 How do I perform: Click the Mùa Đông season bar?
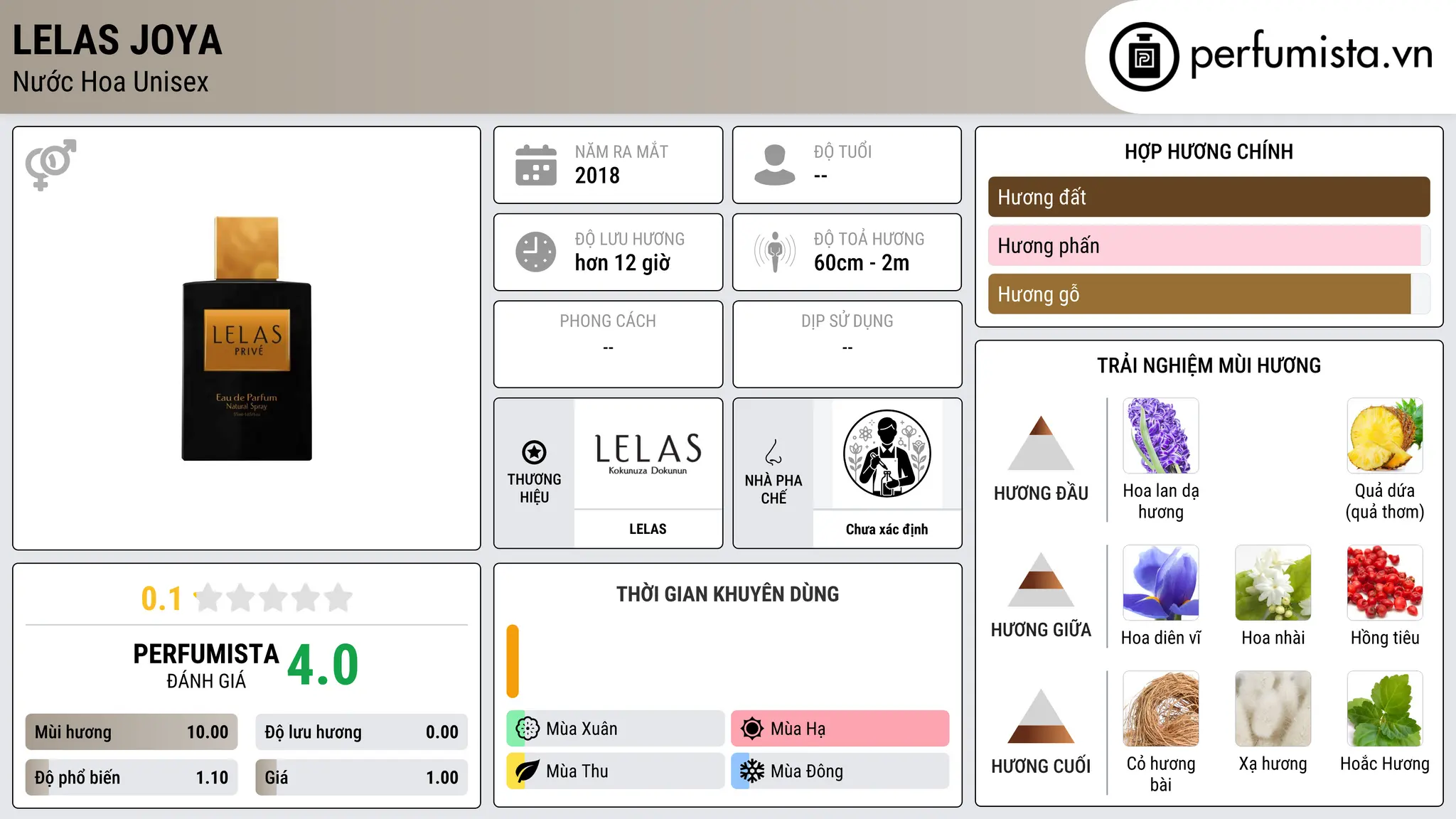click(840, 771)
